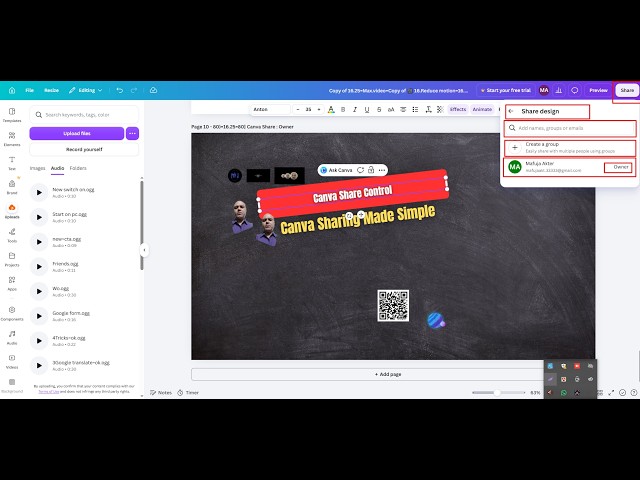Switch to the Folders tab
This screenshot has width=640, height=480.
(x=78, y=168)
